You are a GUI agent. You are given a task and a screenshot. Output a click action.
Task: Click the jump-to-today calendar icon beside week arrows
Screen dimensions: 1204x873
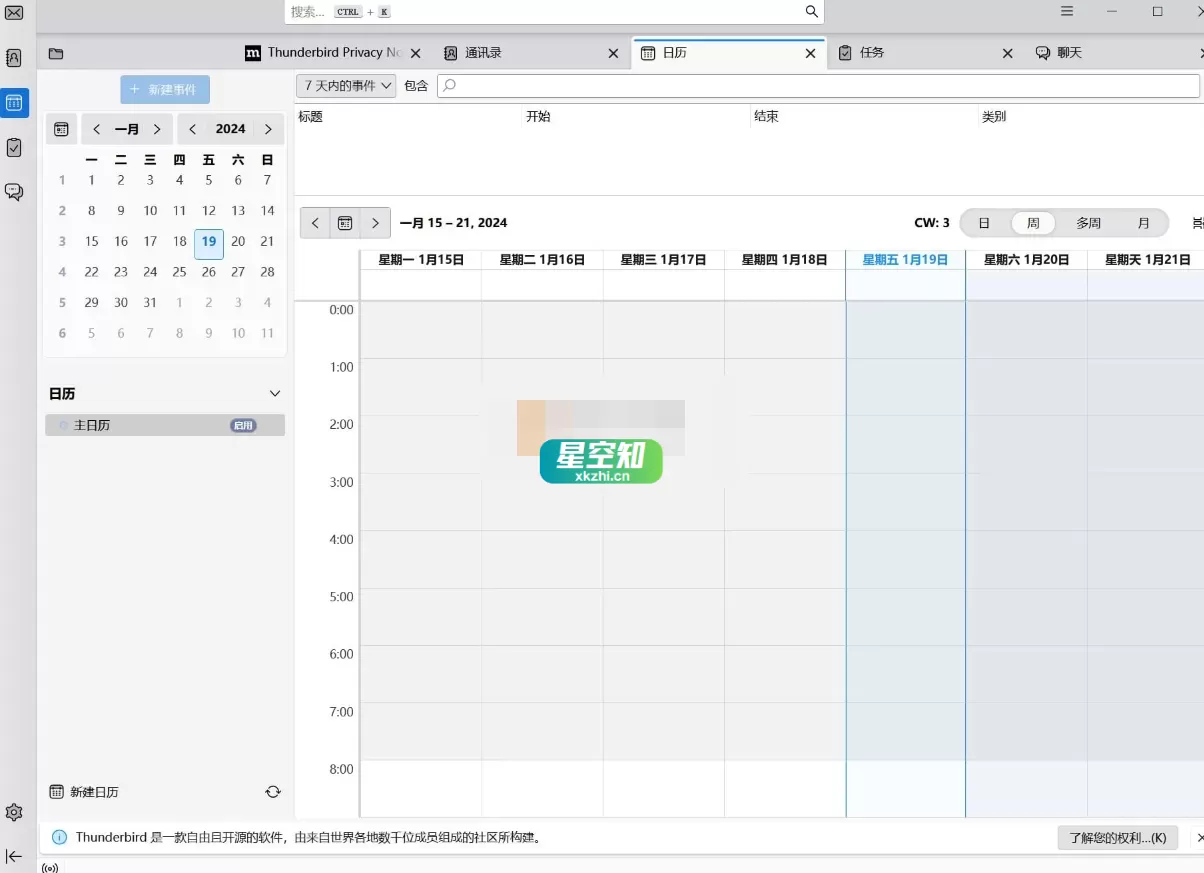(x=345, y=222)
